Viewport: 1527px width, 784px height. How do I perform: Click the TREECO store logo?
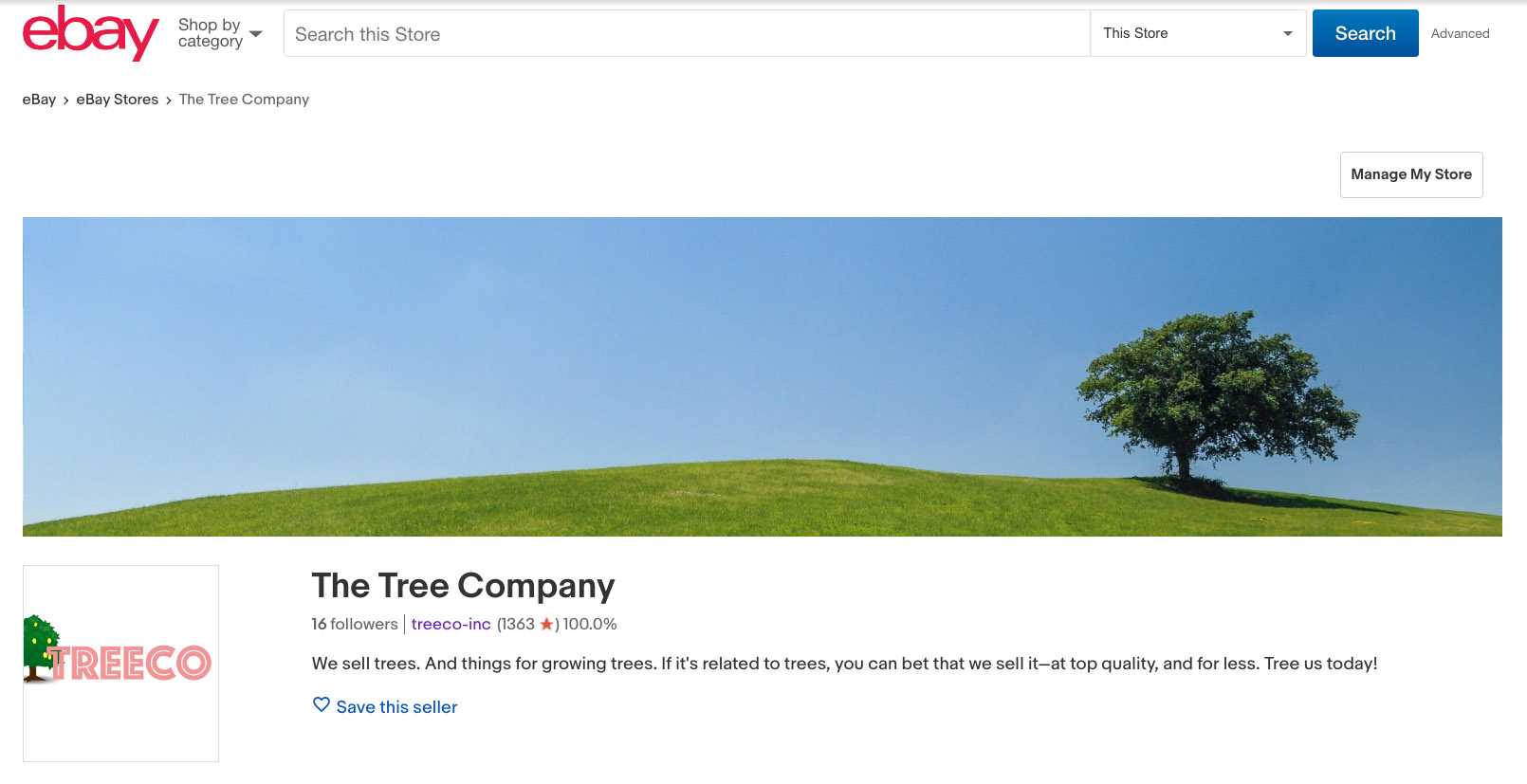tap(120, 663)
